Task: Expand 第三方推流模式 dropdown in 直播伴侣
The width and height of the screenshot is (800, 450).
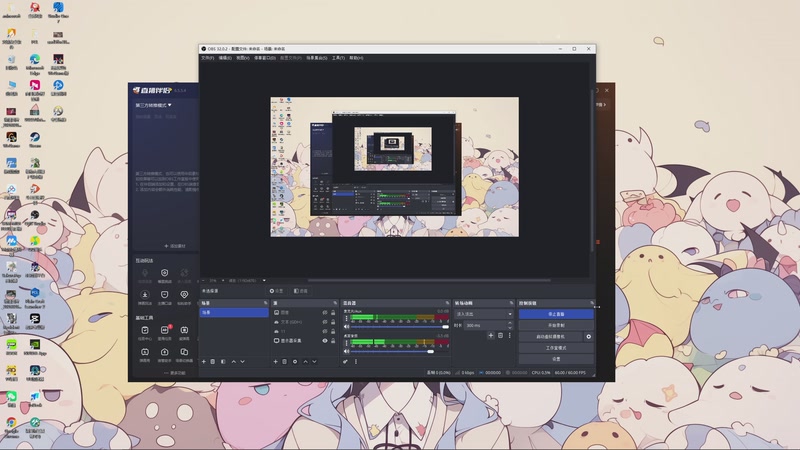Action: pos(154,105)
